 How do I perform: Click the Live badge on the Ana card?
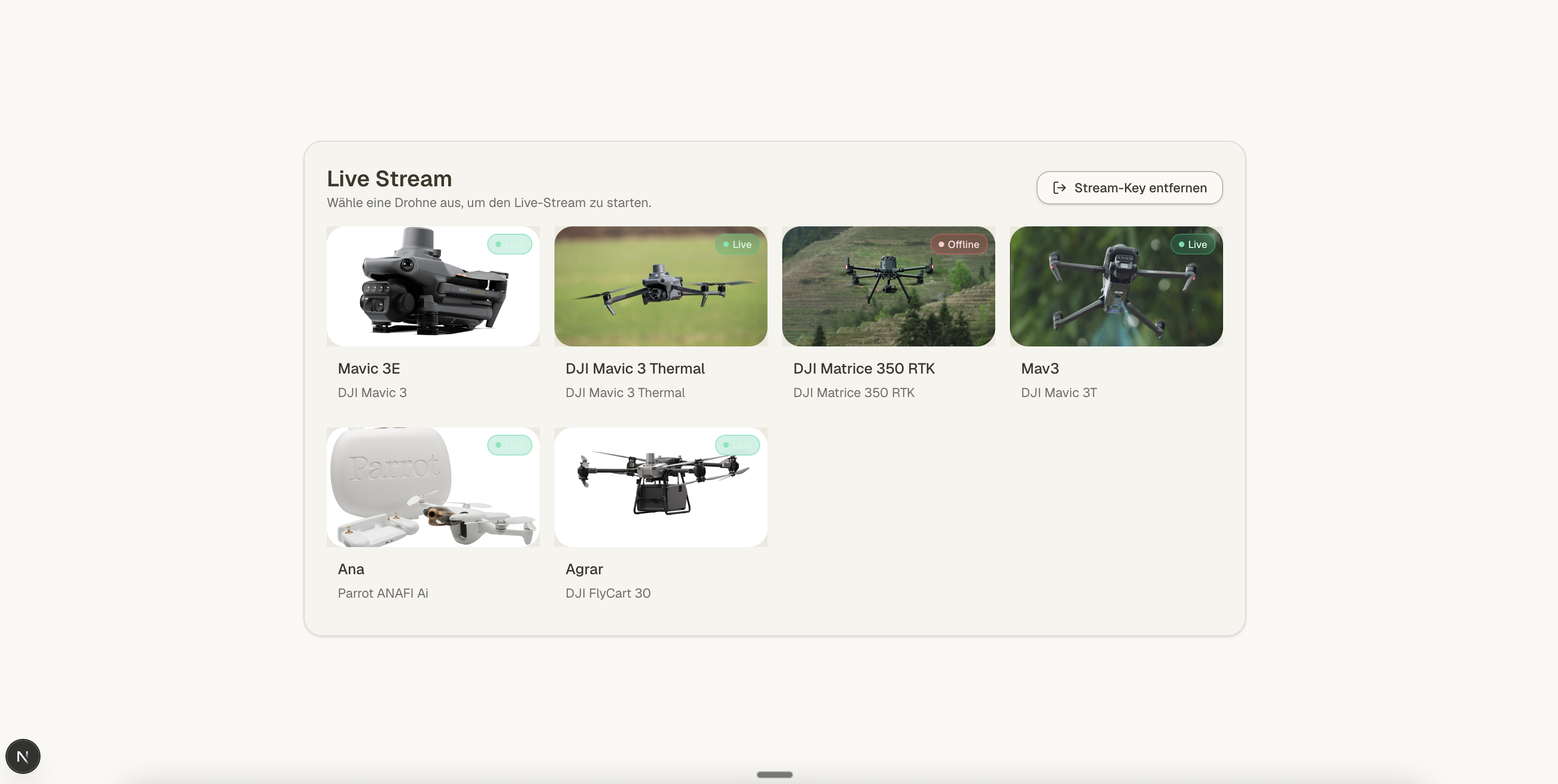tap(509, 445)
